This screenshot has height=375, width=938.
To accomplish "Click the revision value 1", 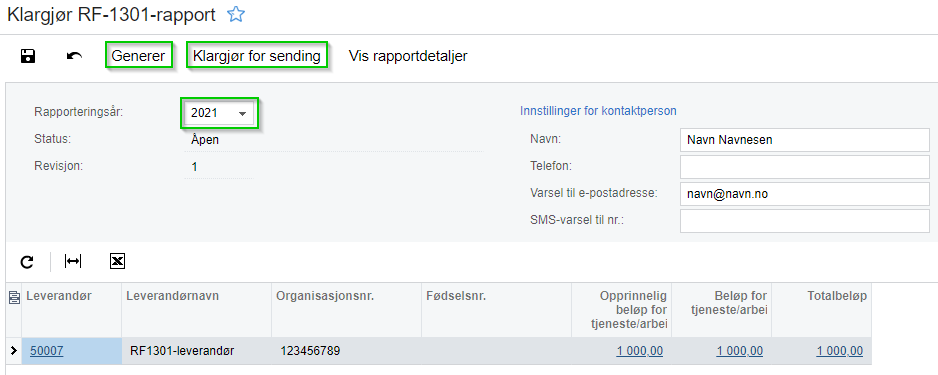I will coord(194,167).
